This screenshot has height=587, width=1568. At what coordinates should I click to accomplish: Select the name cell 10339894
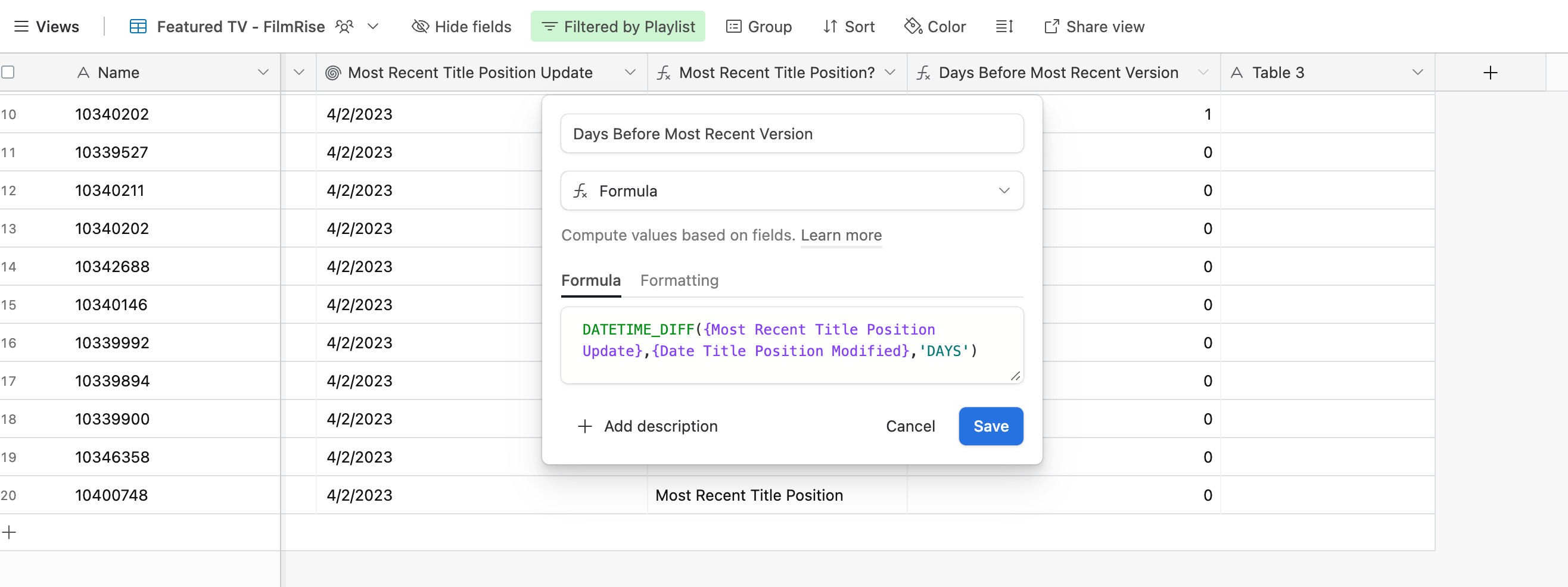coord(113,381)
